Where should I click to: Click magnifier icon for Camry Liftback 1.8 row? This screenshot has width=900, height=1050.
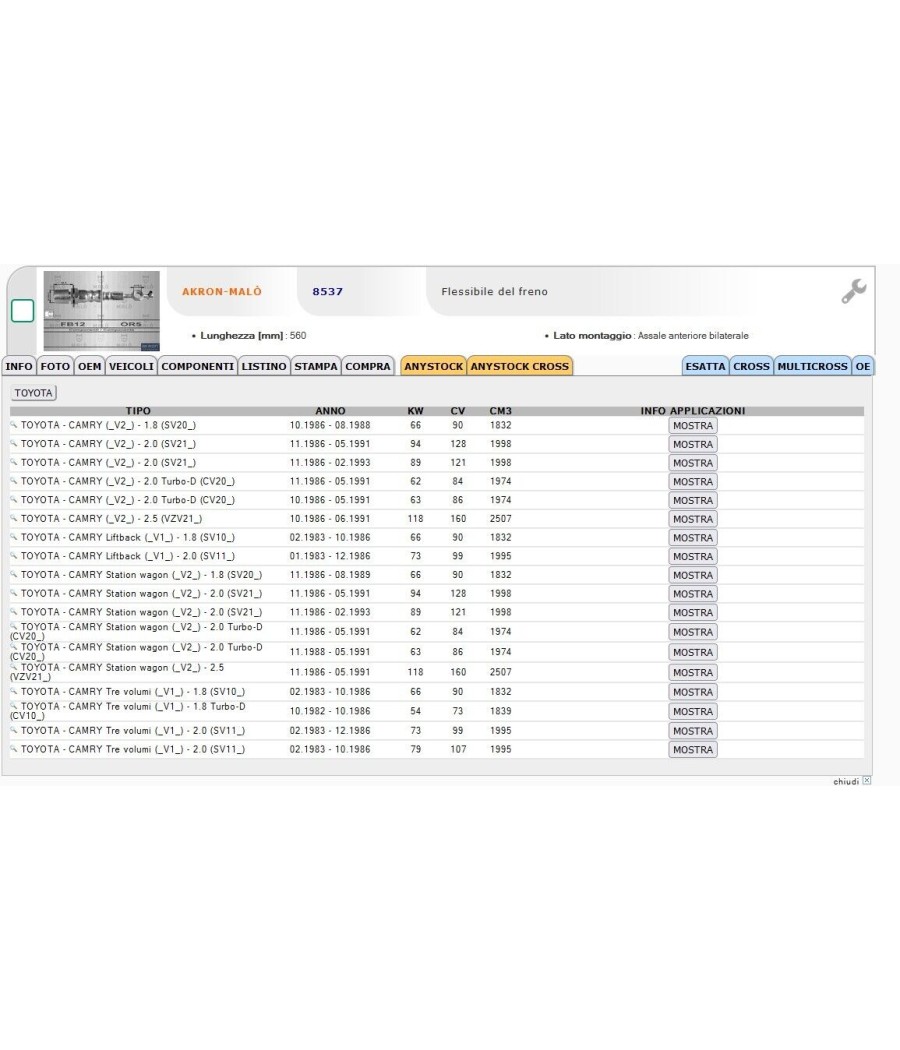tap(13, 537)
